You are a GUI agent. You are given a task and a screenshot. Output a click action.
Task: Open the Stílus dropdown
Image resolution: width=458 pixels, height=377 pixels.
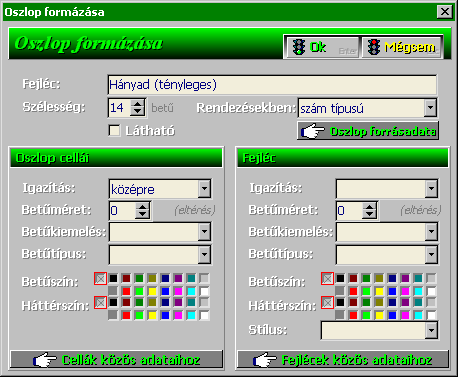click(x=431, y=330)
